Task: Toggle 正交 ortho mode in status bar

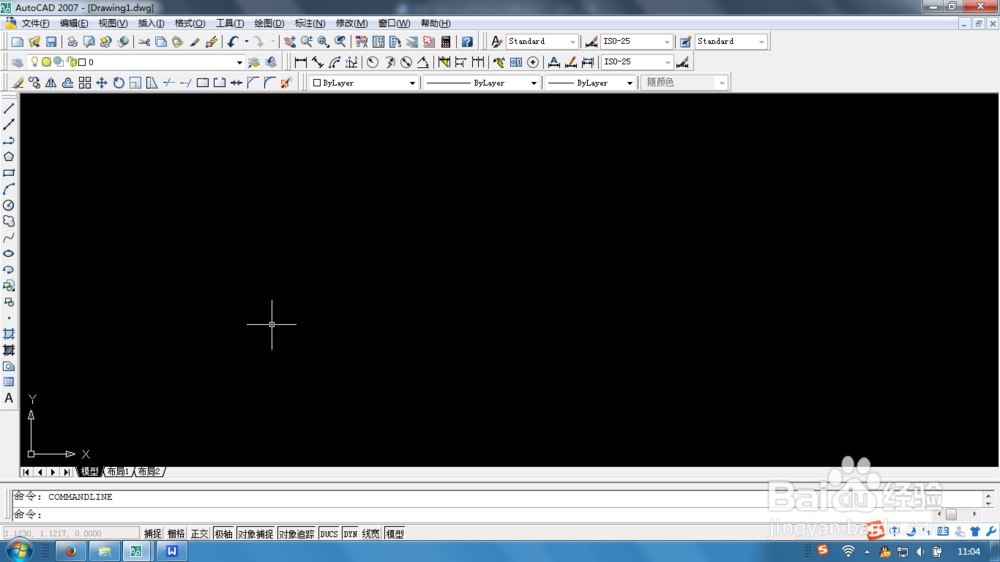Action: coord(200,534)
